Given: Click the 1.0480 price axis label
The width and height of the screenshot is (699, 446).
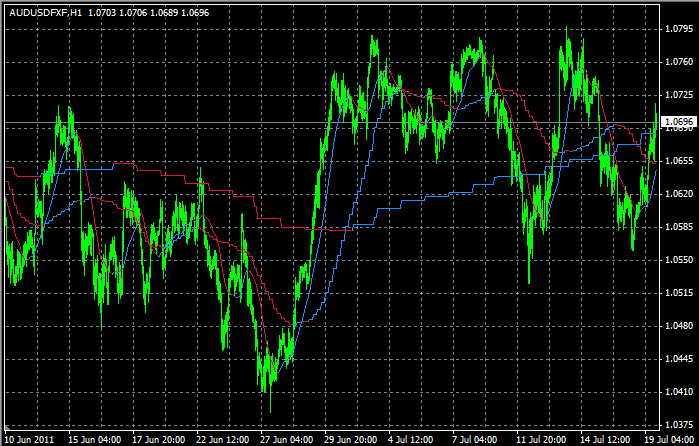Looking at the screenshot, I should pos(679,326).
